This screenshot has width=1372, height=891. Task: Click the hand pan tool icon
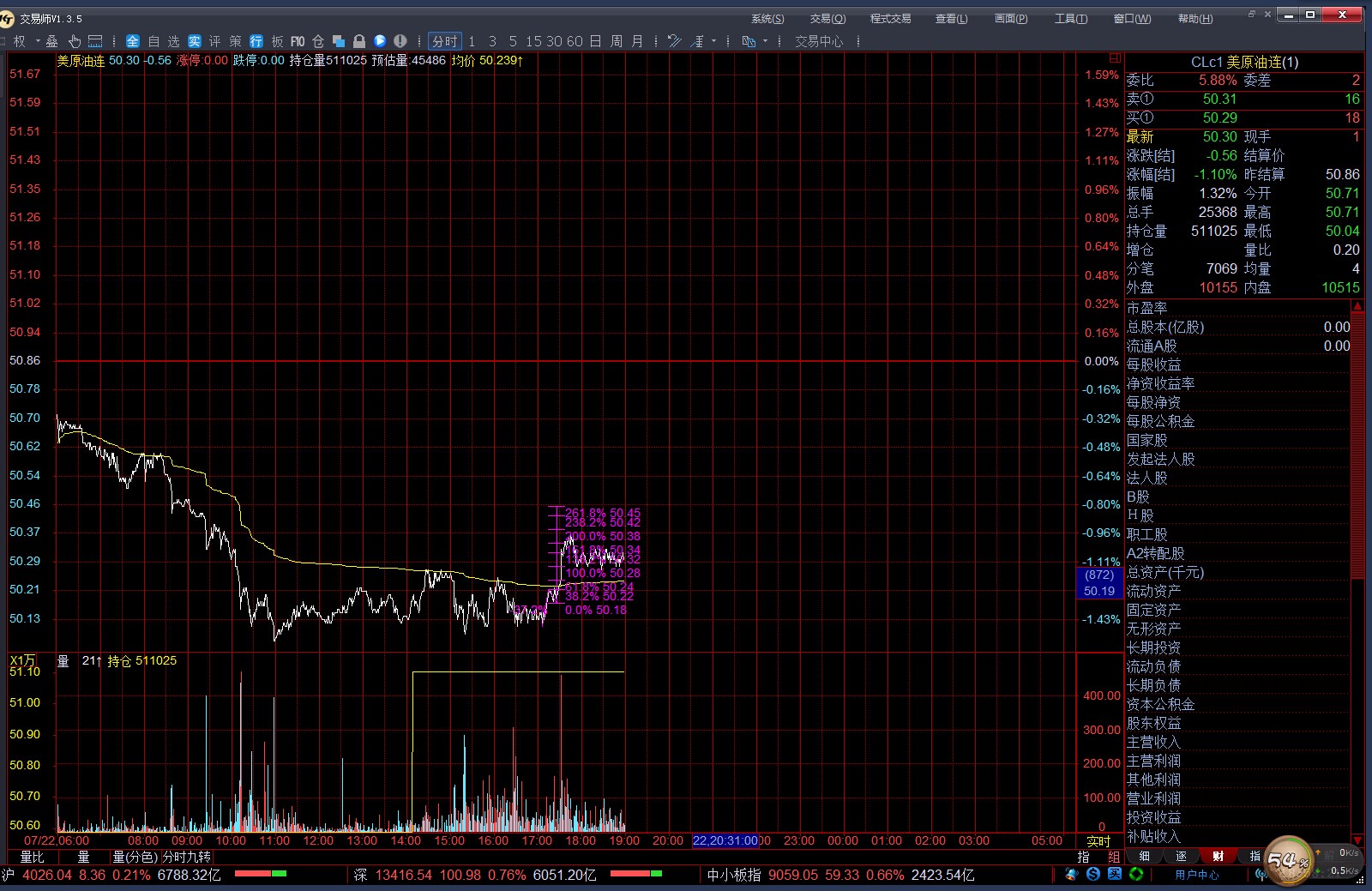click(75, 41)
